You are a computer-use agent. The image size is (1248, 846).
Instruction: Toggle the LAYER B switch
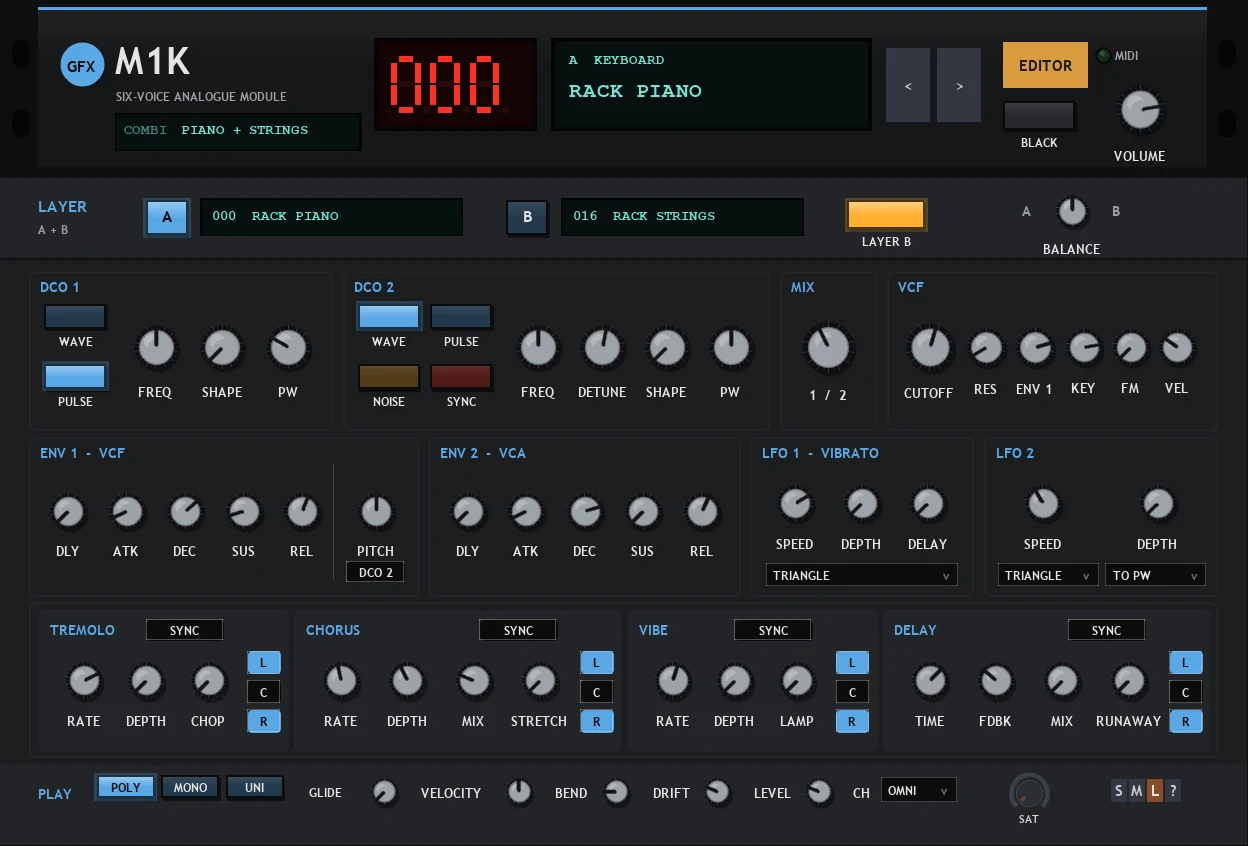click(x=886, y=215)
